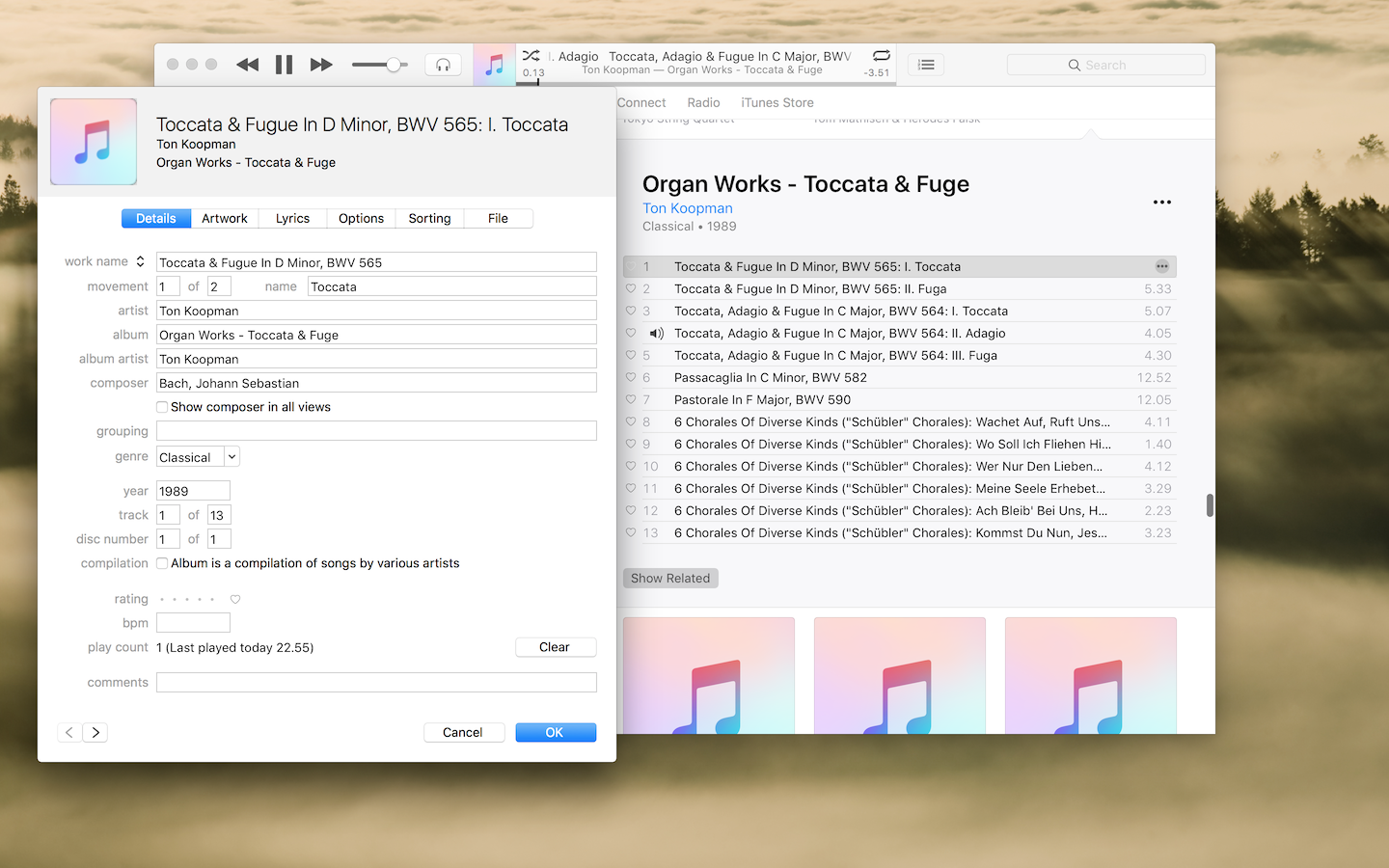Click the year field
The height and width of the screenshot is (868, 1389).
pos(193,491)
